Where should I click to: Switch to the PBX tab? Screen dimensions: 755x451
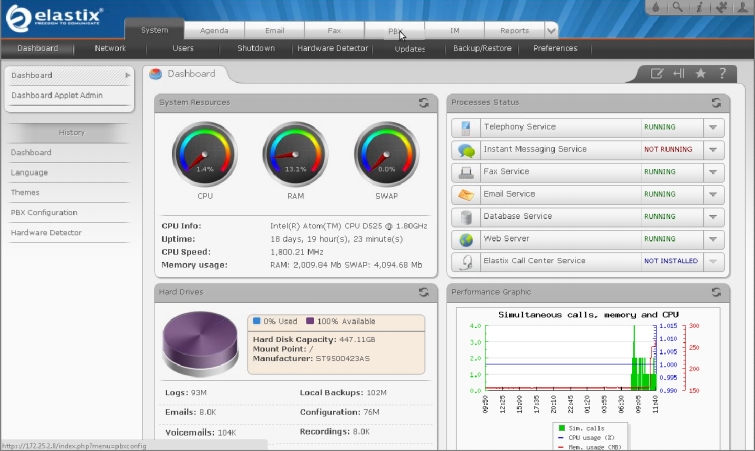tap(394, 31)
